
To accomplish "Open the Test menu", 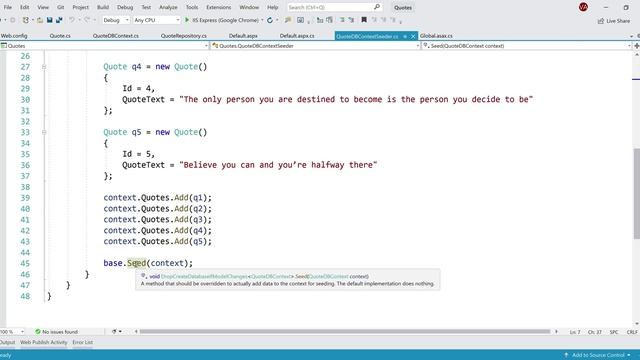I will pyautogui.click(x=146, y=7).
